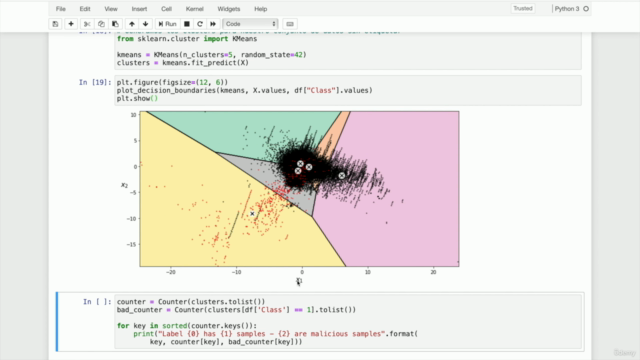Click into the Counter code cell

[x=348, y=322]
